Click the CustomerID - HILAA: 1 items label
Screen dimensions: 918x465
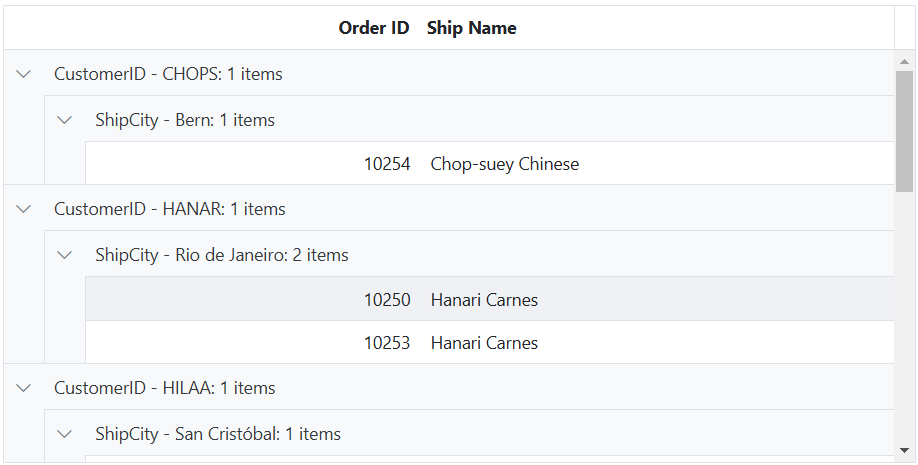(165, 388)
